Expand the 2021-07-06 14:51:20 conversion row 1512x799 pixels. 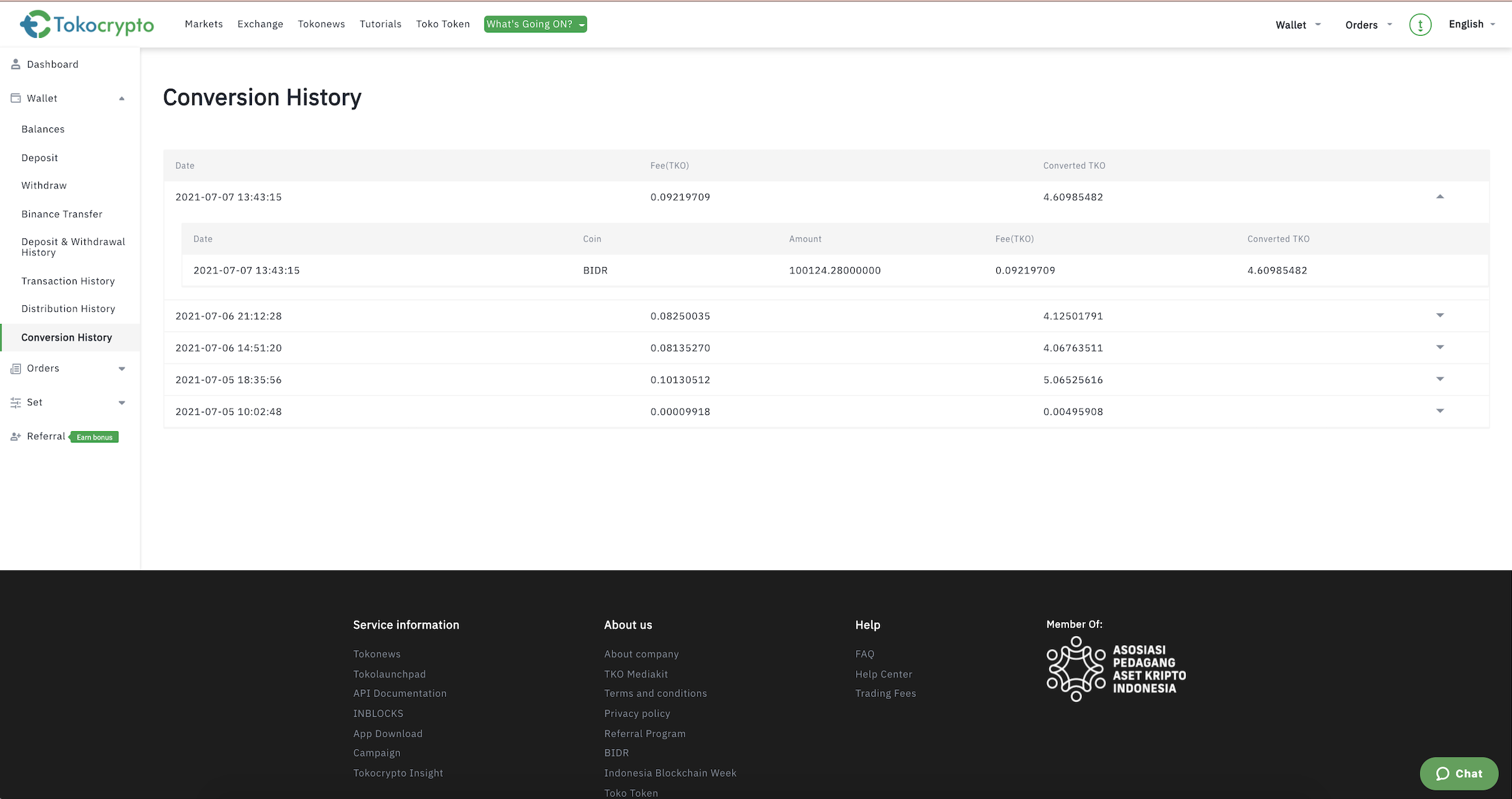click(1440, 347)
